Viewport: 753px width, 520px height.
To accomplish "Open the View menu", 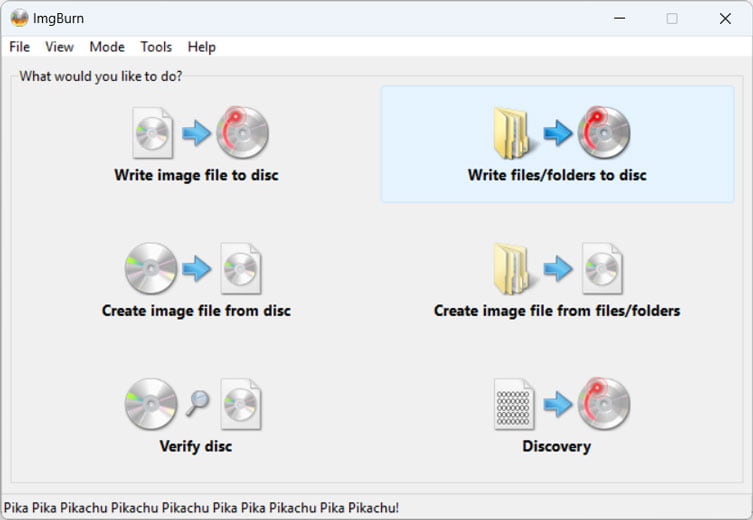I will click(59, 47).
